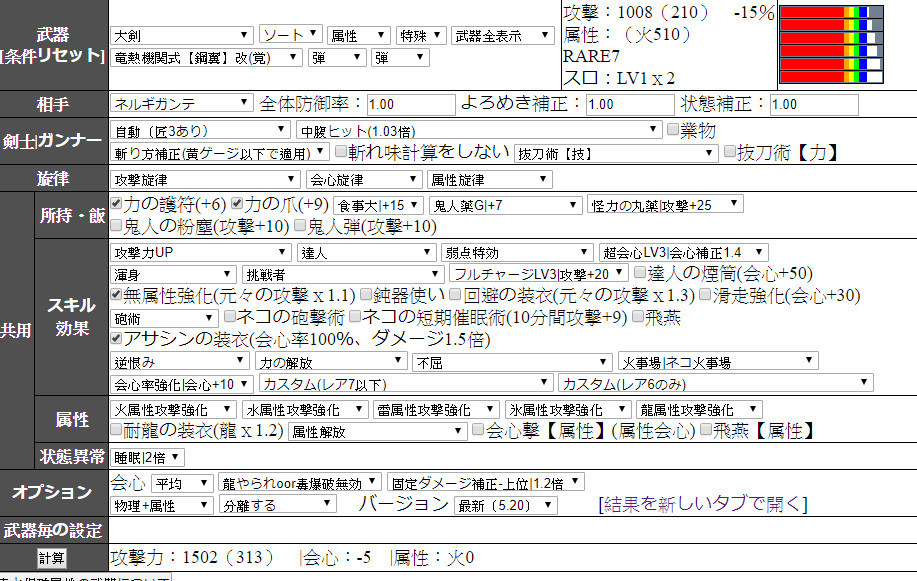Image resolution: width=917 pixels, height=581 pixels.
Task: Check 滑走強化(会心+30) checkbox
Action: (x=705, y=294)
